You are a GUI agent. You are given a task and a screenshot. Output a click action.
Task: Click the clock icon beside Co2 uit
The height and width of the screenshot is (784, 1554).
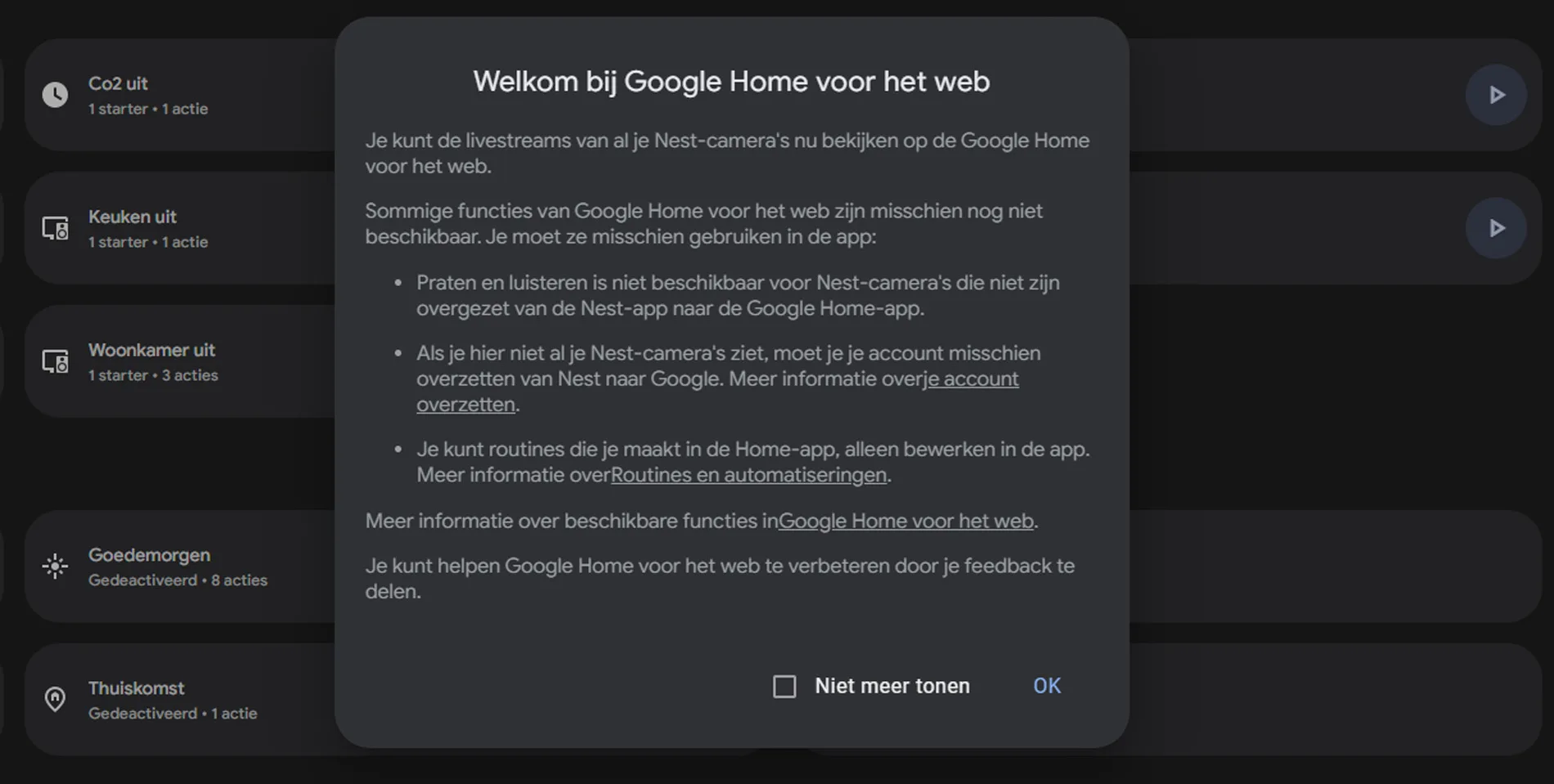pos(55,95)
